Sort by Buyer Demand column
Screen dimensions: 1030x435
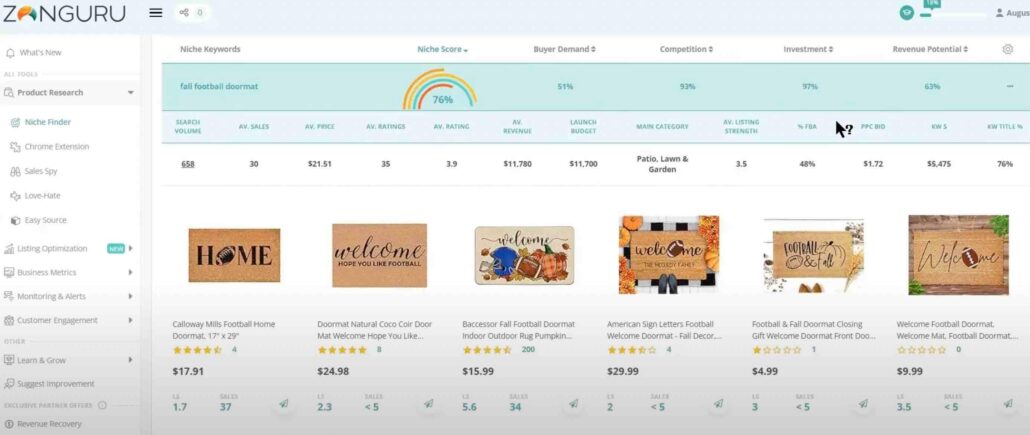click(564, 49)
